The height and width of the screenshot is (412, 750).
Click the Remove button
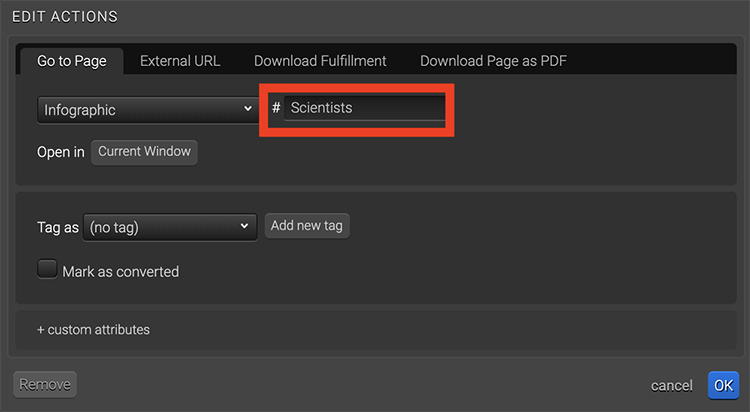click(x=45, y=384)
